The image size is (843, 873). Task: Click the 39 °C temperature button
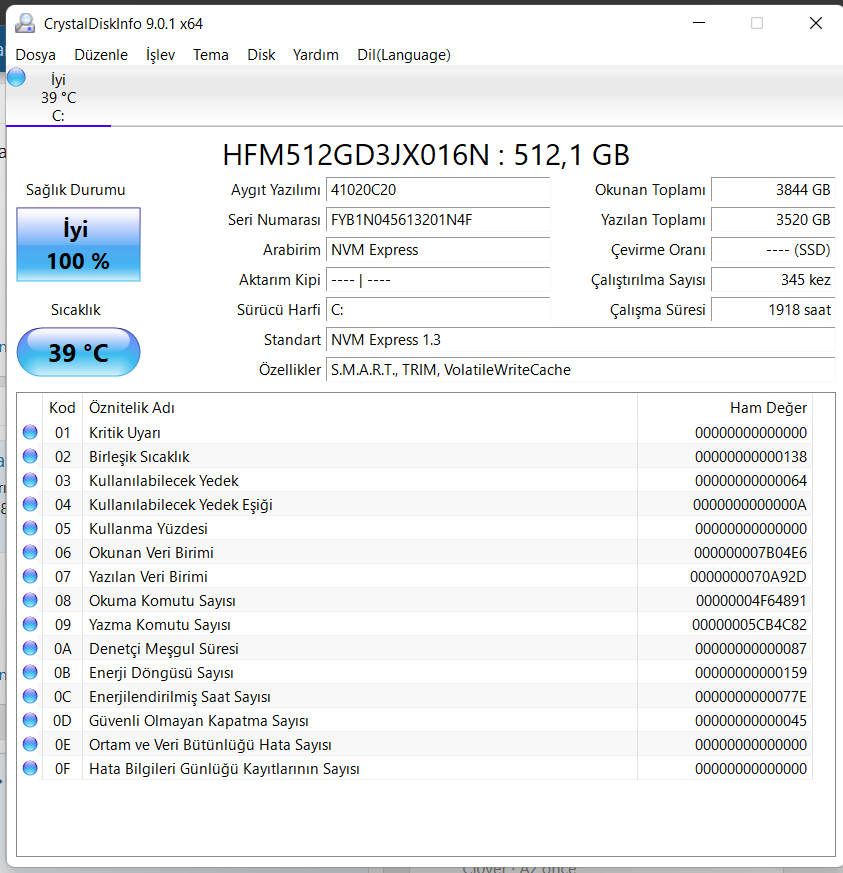(x=79, y=352)
